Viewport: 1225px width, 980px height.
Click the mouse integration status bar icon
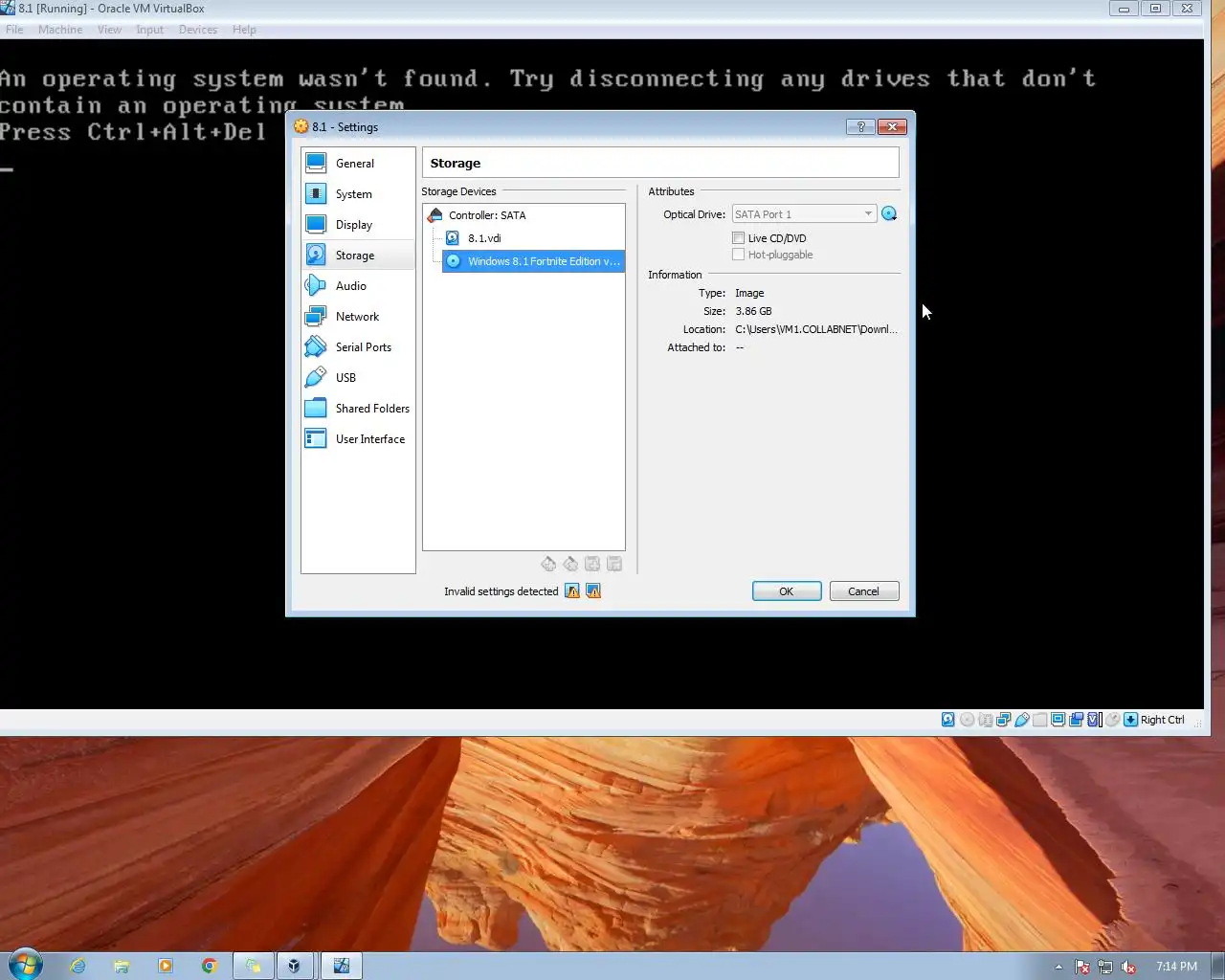tap(1112, 720)
